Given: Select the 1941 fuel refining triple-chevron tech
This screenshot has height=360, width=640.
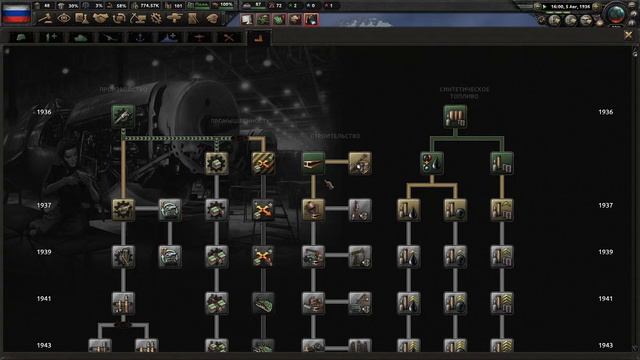Looking at the screenshot, I should [502, 303].
